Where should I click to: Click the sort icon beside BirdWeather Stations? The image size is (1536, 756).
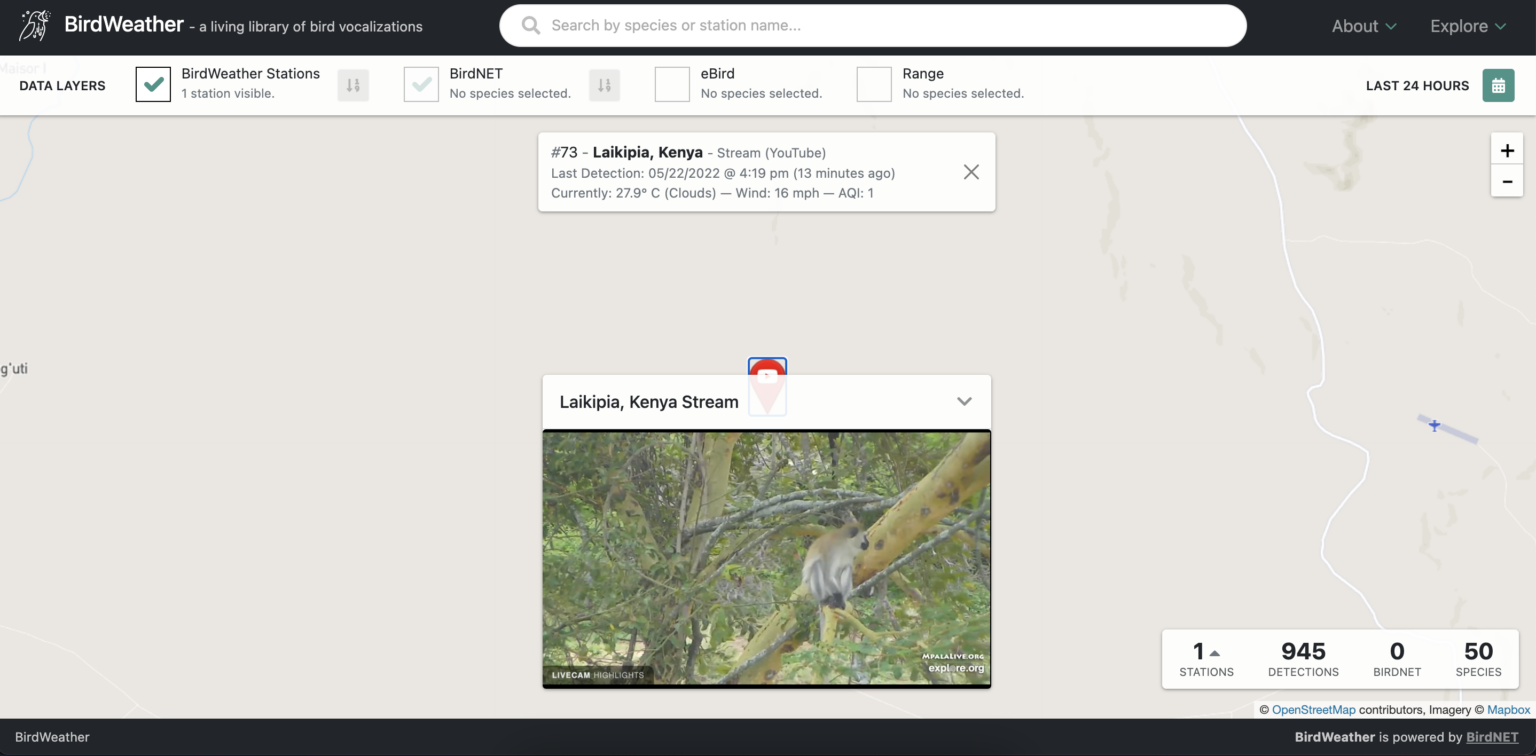[353, 85]
